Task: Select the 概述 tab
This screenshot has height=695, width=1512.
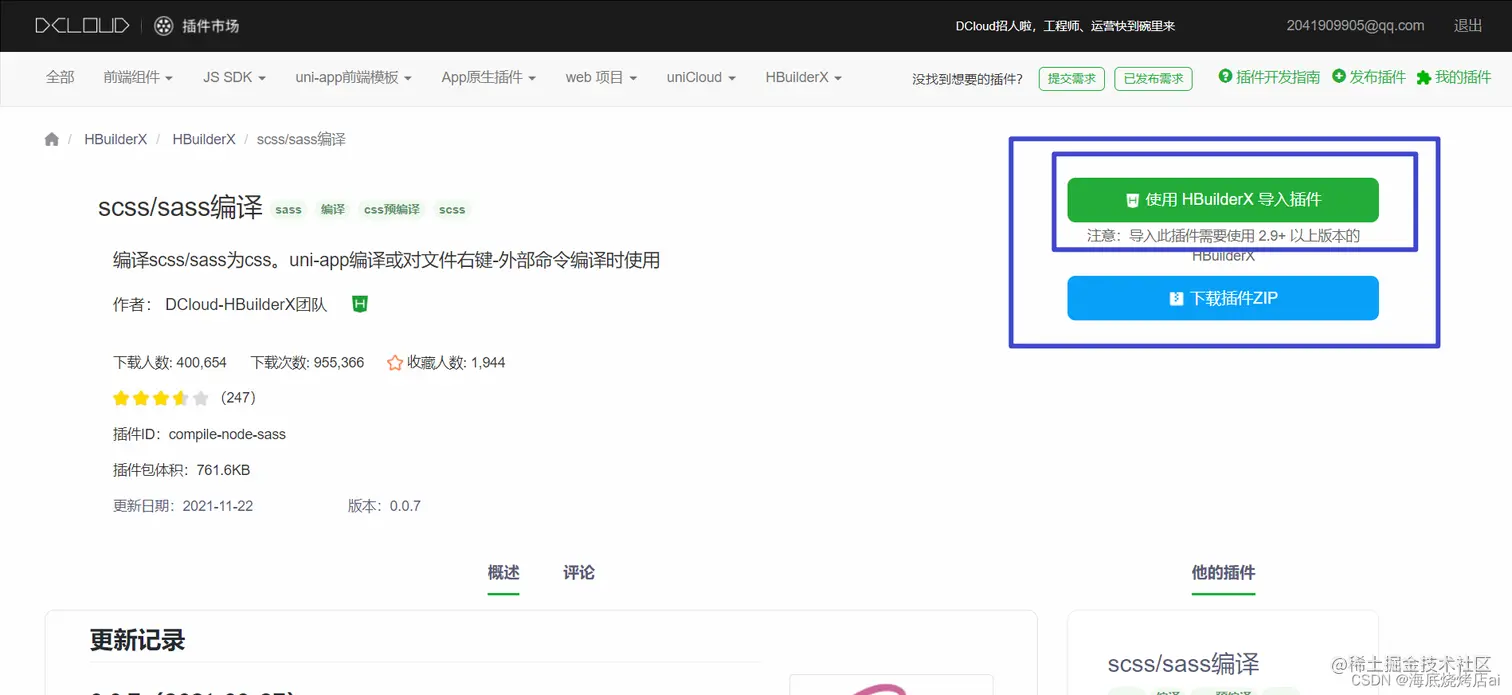Action: (503, 572)
